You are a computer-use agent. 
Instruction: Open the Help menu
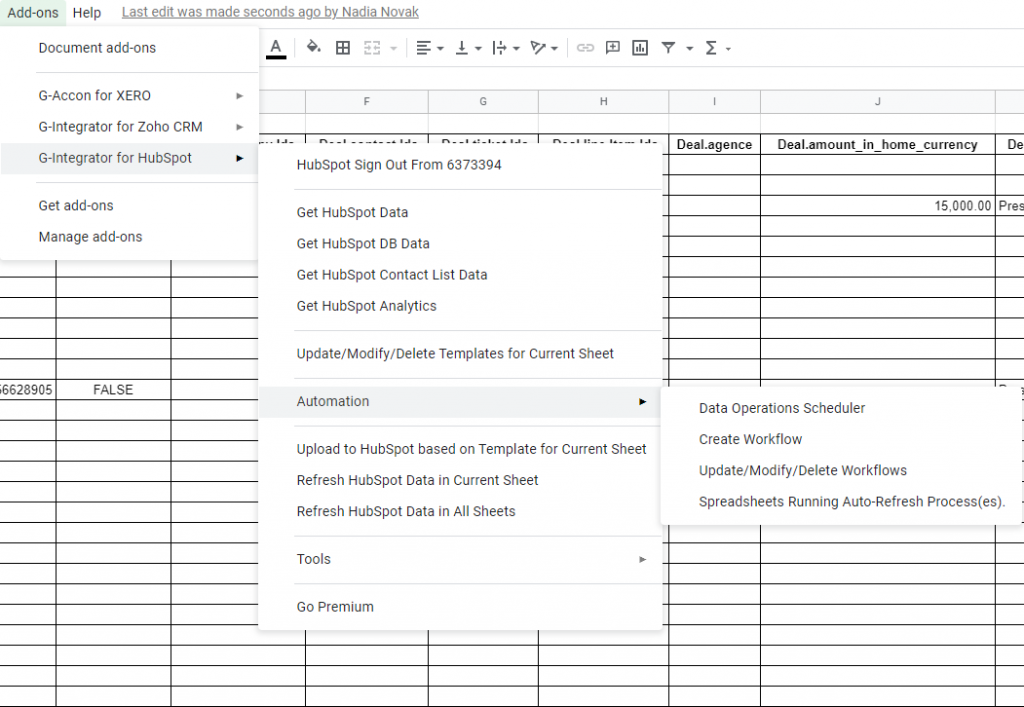pyautogui.click(x=87, y=12)
